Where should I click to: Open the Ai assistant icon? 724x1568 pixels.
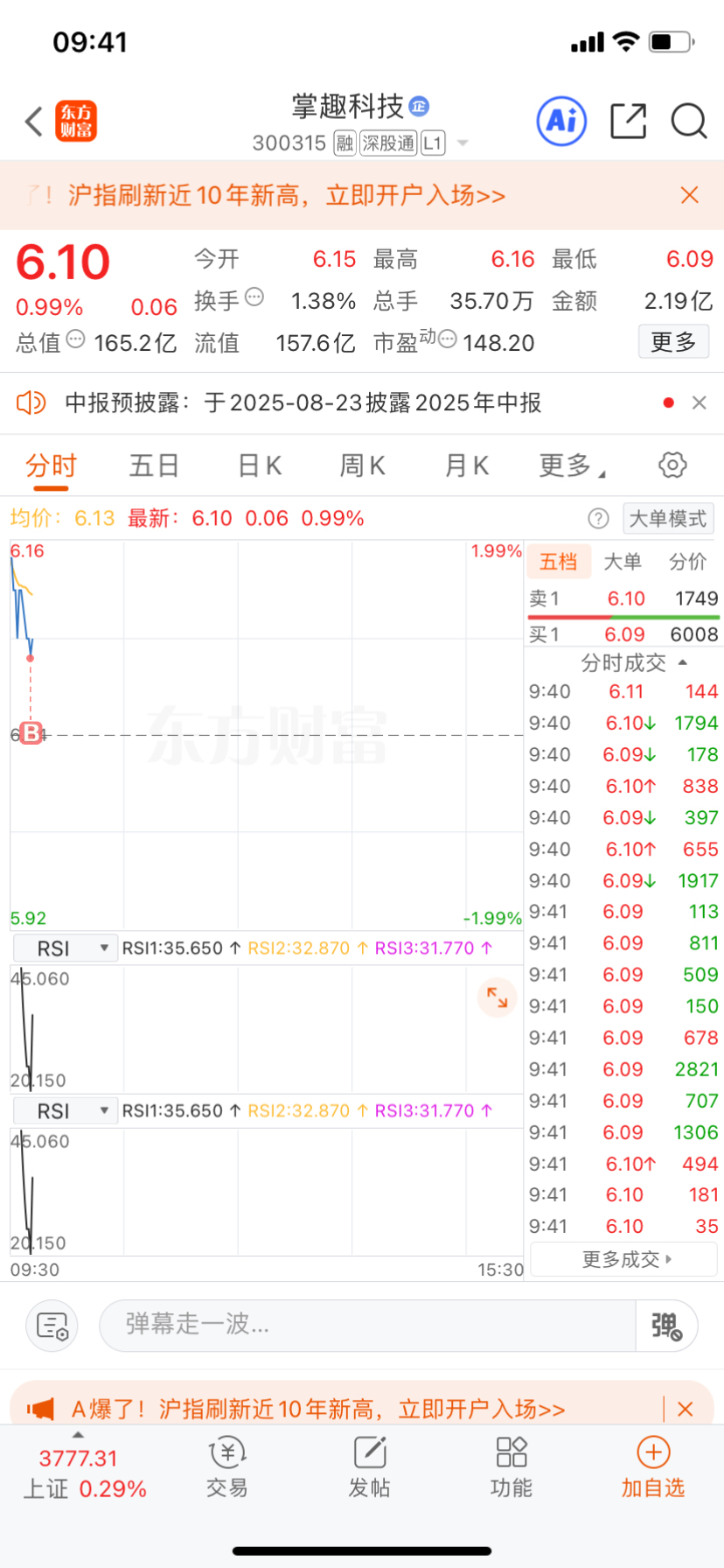(561, 121)
